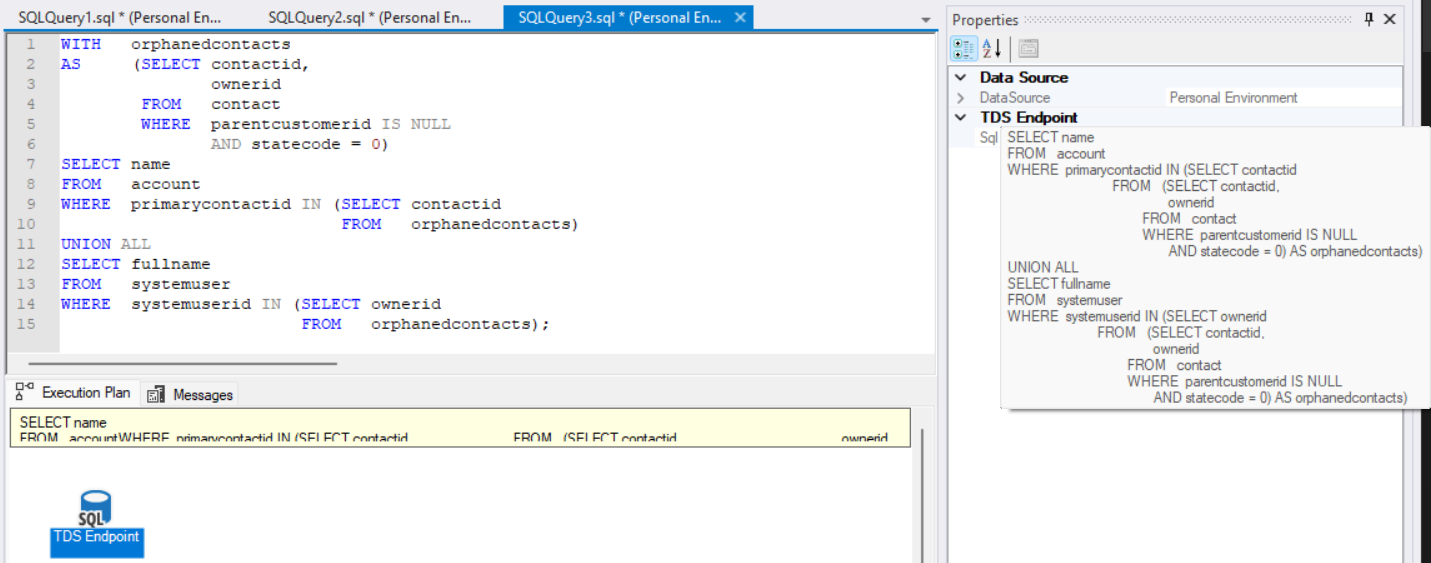Click the editor horizontal scrollbar
Screen dimensions: 1431x563
(x=180, y=364)
